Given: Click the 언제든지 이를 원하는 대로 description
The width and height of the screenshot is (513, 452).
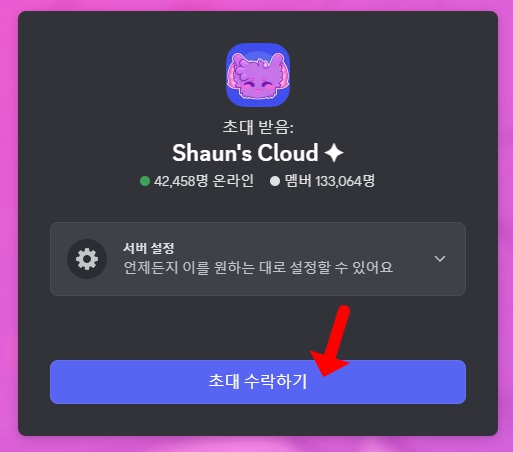Looking at the screenshot, I should click(x=258, y=267).
